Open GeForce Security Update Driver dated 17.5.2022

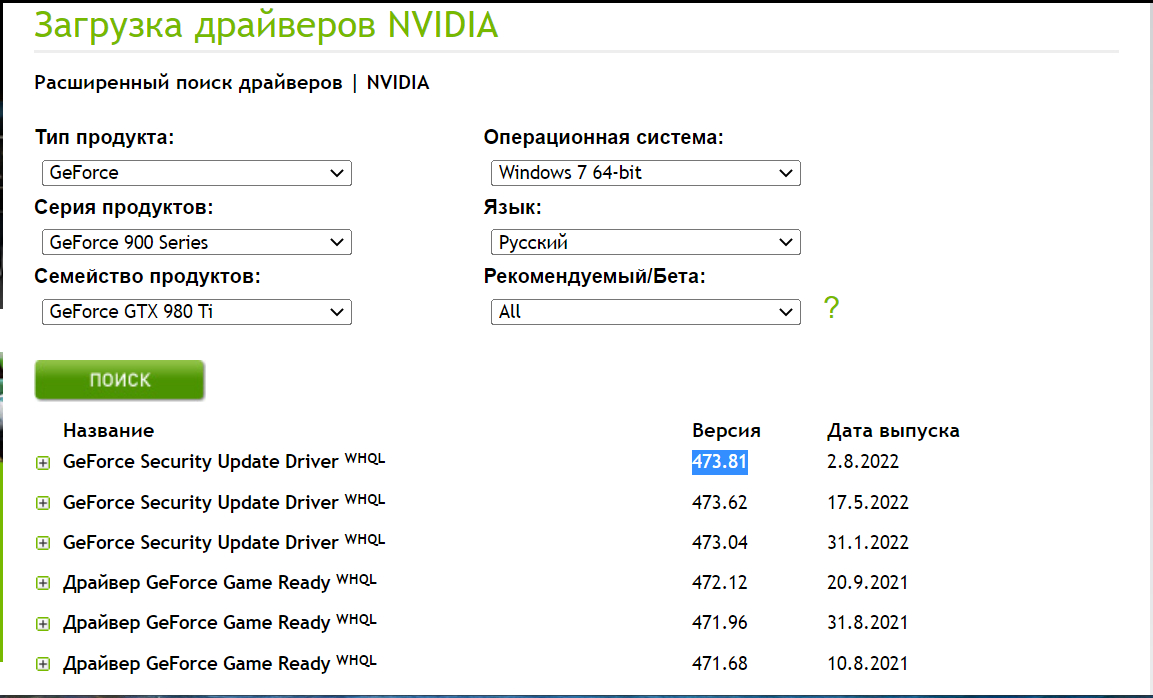pos(201,502)
